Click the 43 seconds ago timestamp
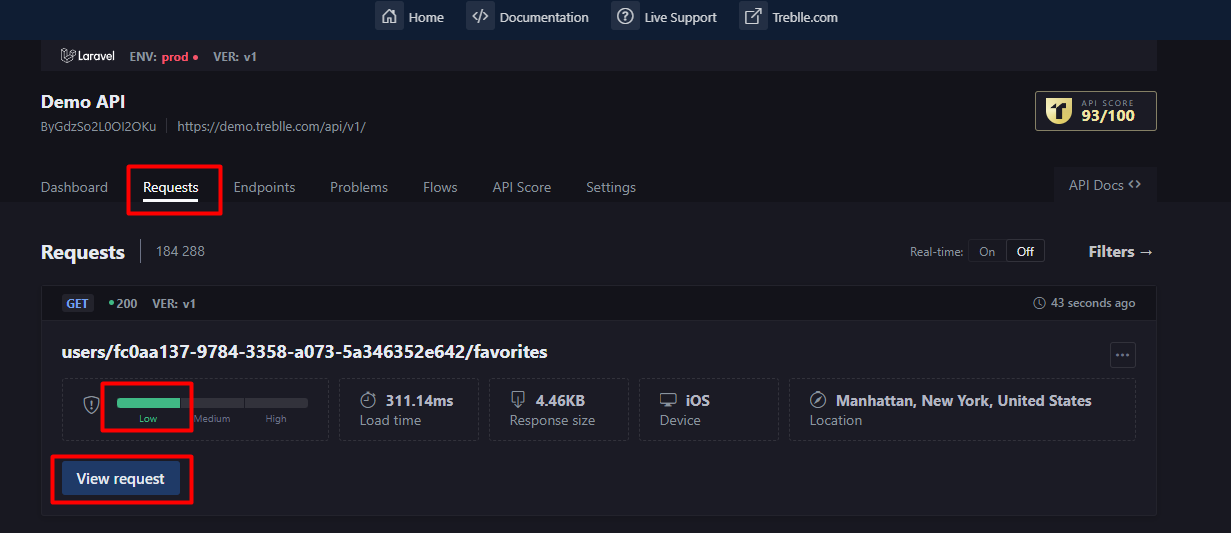The width and height of the screenshot is (1231, 533). 1093,303
